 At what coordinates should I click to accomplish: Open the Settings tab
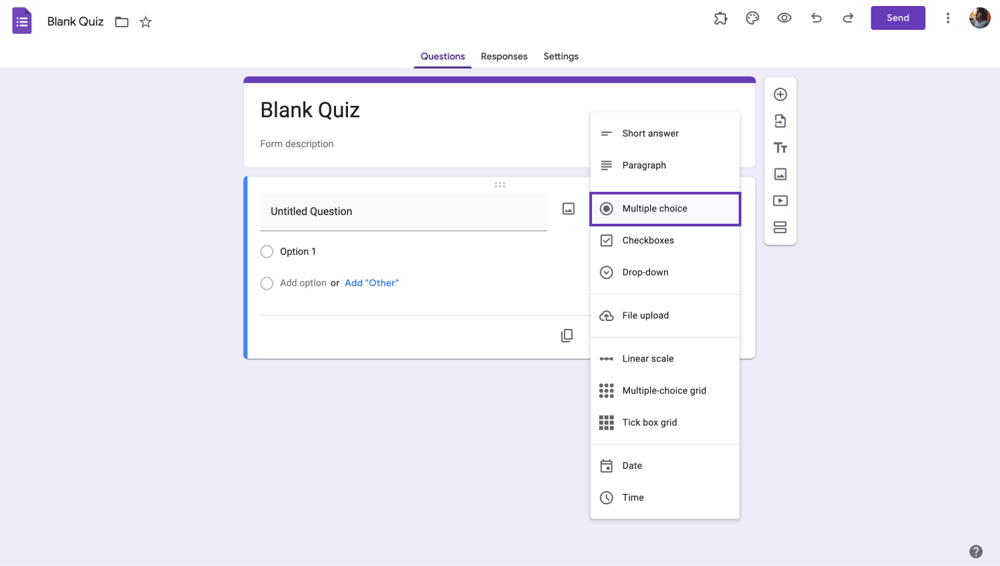pyautogui.click(x=561, y=57)
